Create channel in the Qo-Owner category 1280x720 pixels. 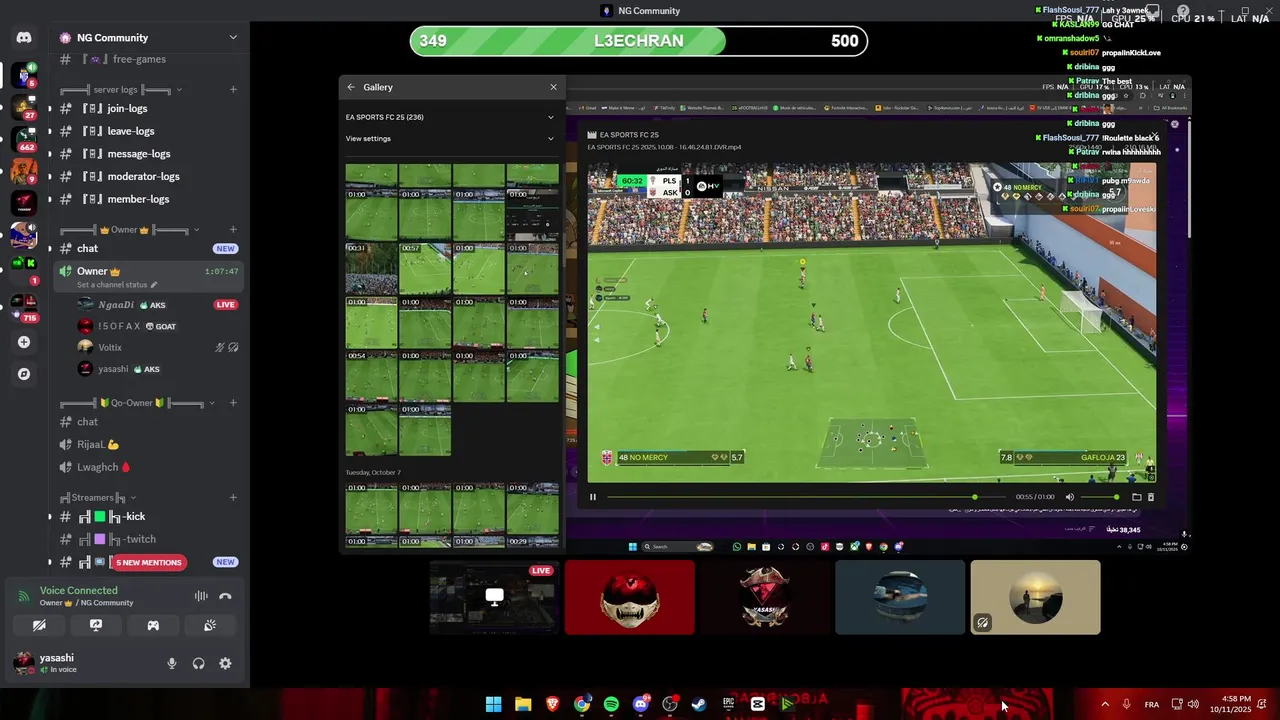[x=233, y=403]
